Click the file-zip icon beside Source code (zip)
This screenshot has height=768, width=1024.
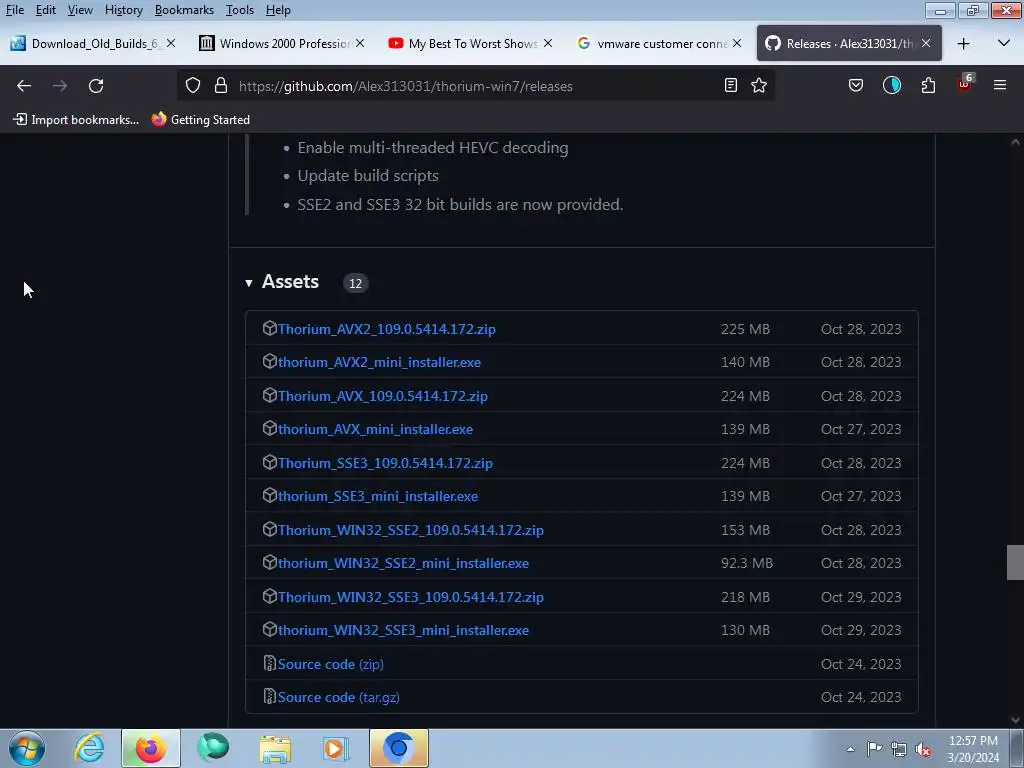pyautogui.click(x=269, y=663)
